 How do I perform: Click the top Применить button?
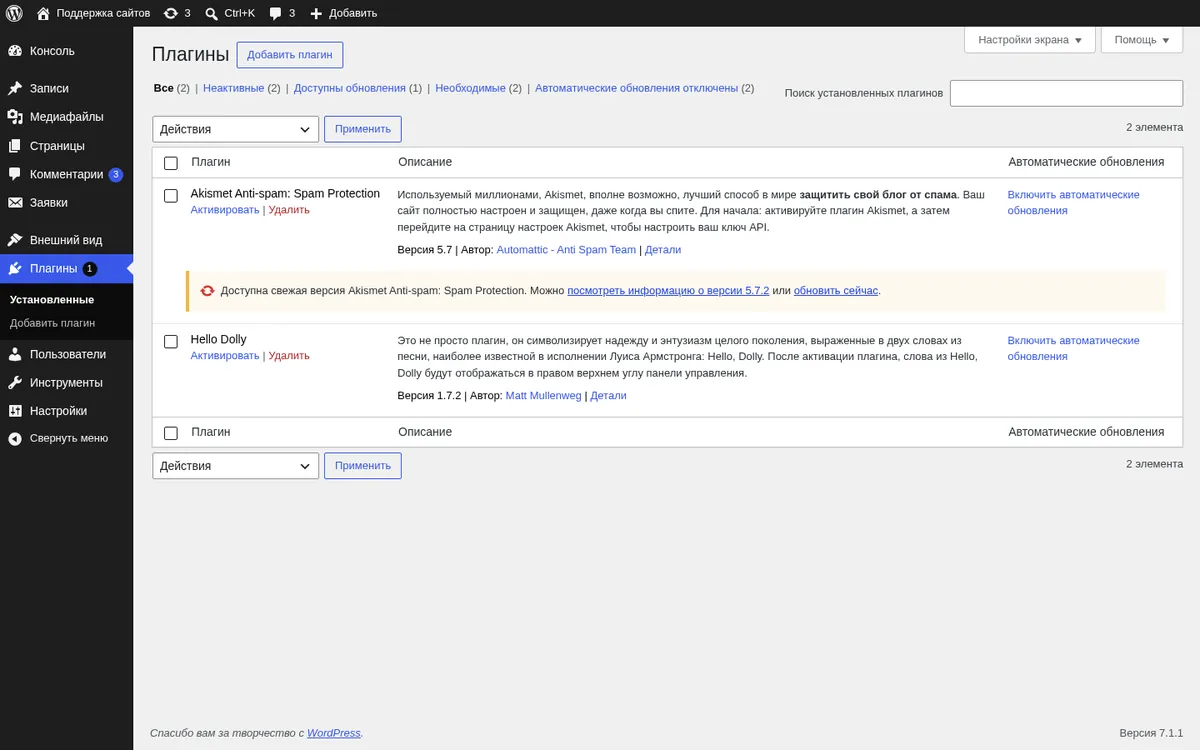(x=363, y=129)
